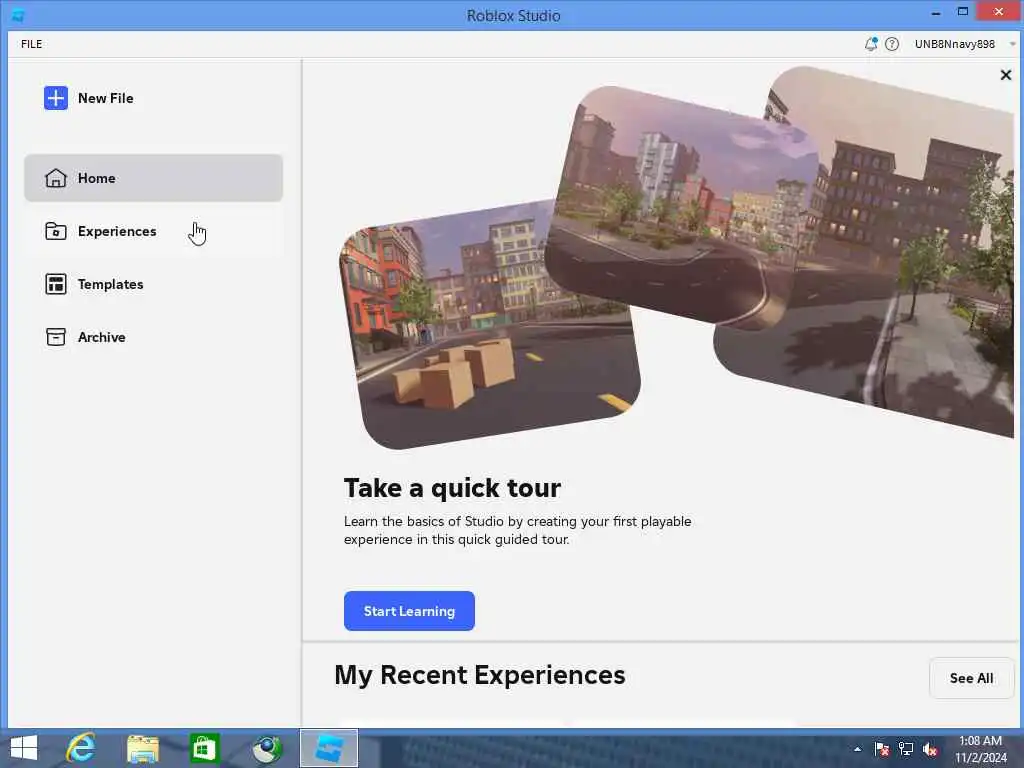Open the Experiences section
The height and width of the screenshot is (768, 1024).
point(153,231)
